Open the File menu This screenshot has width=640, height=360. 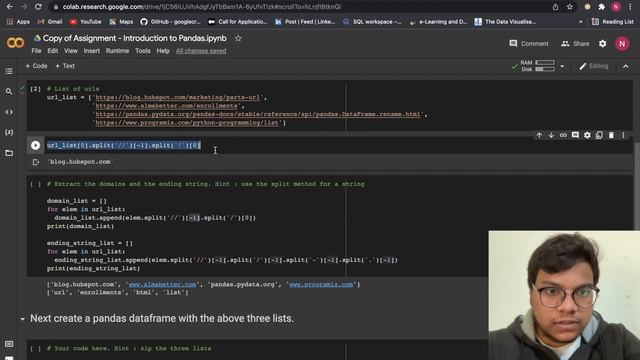click(x=36, y=51)
